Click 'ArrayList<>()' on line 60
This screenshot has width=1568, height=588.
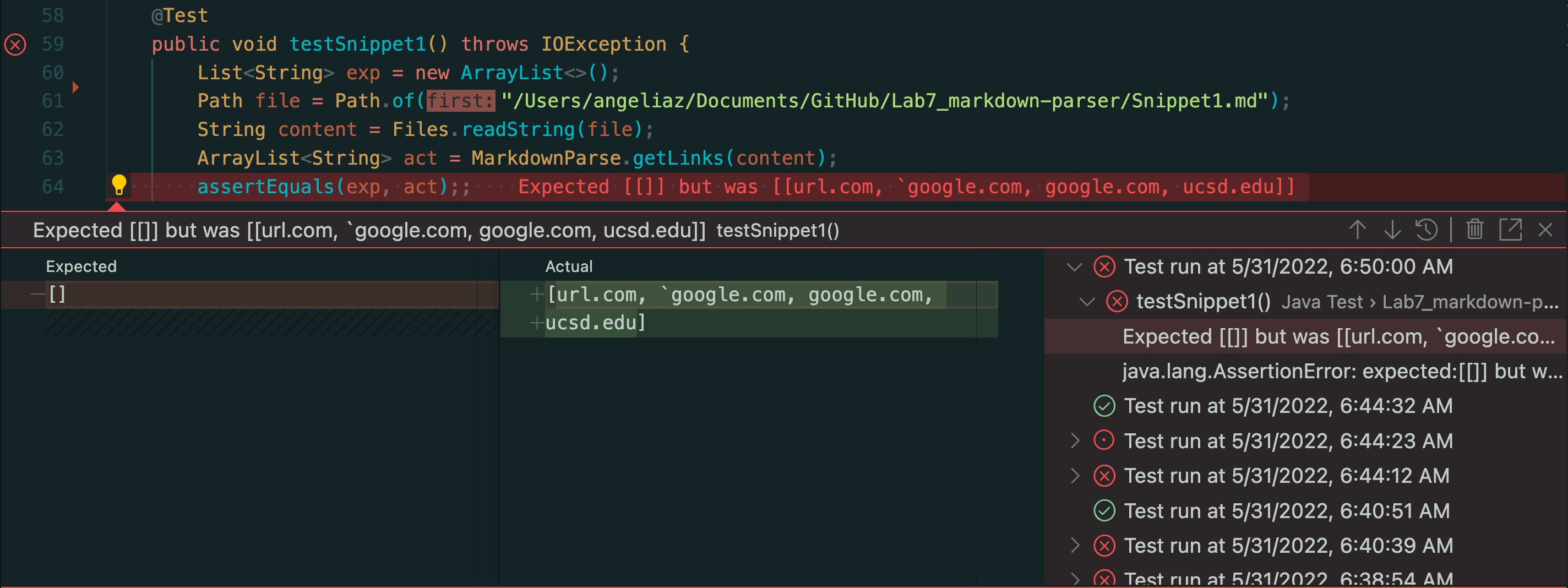click(534, 73)
